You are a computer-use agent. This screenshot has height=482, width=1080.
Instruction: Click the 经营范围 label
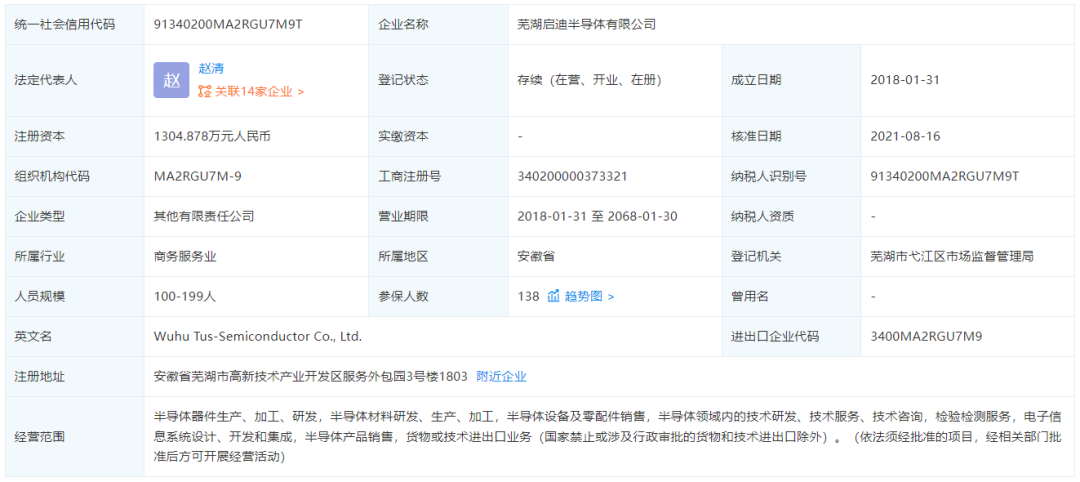tap(39, 436)
